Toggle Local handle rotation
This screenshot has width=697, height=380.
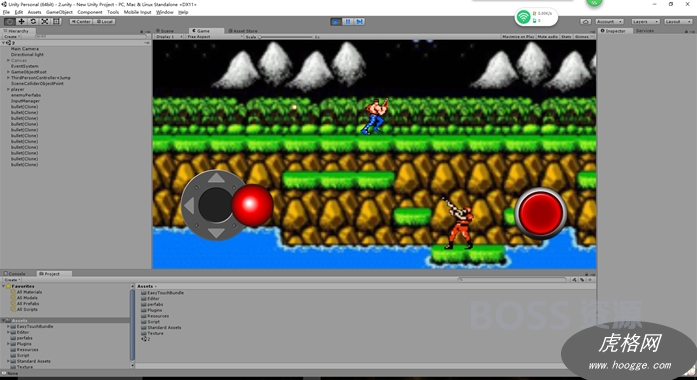point(104,21)
